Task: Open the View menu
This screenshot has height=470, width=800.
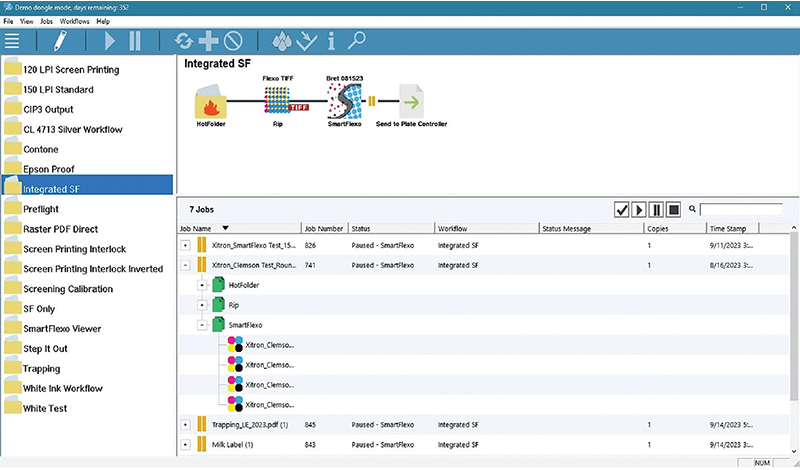Action: (x=27, y=21)
